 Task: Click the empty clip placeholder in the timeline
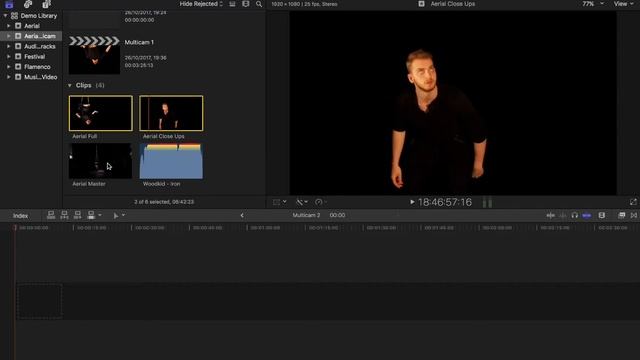pos(40,301)
